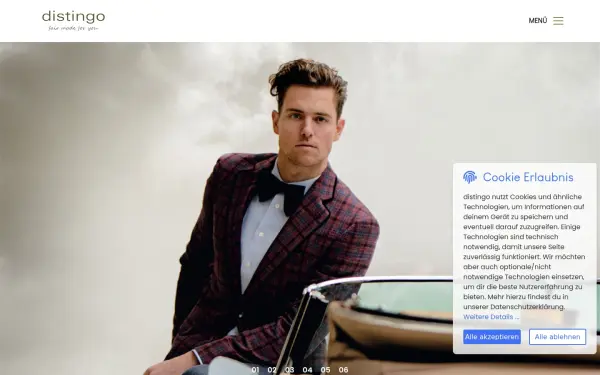Go to slide 01

pyautogui.click(x=255, y=370)
